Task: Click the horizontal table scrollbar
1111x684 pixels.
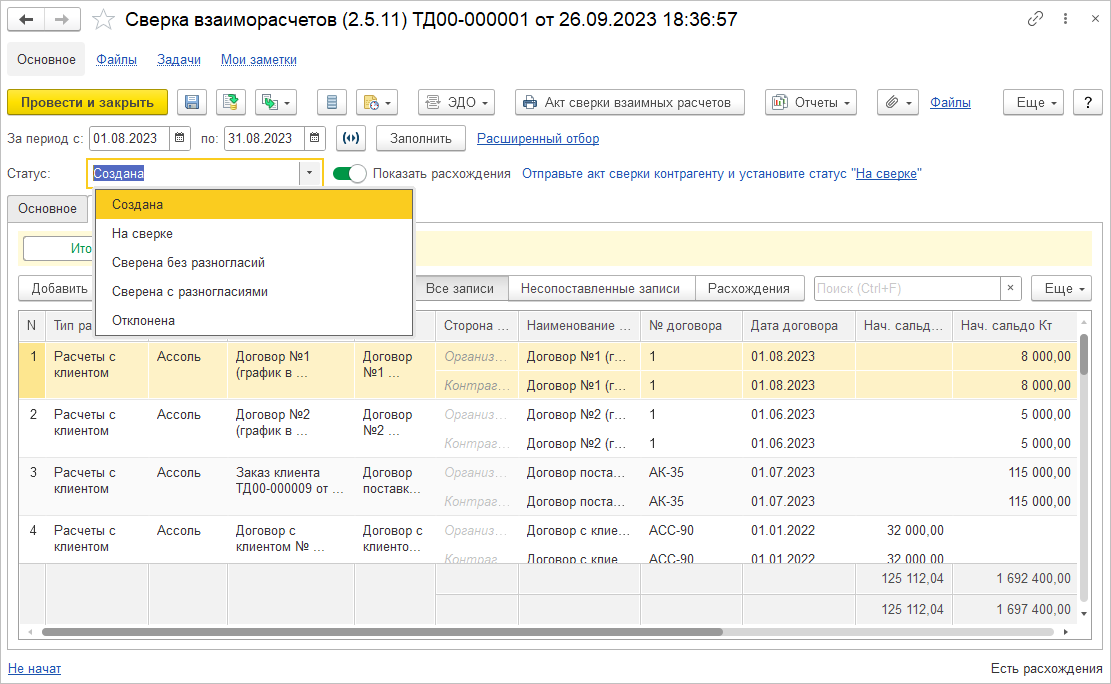Action: click(x=380, y=632)
